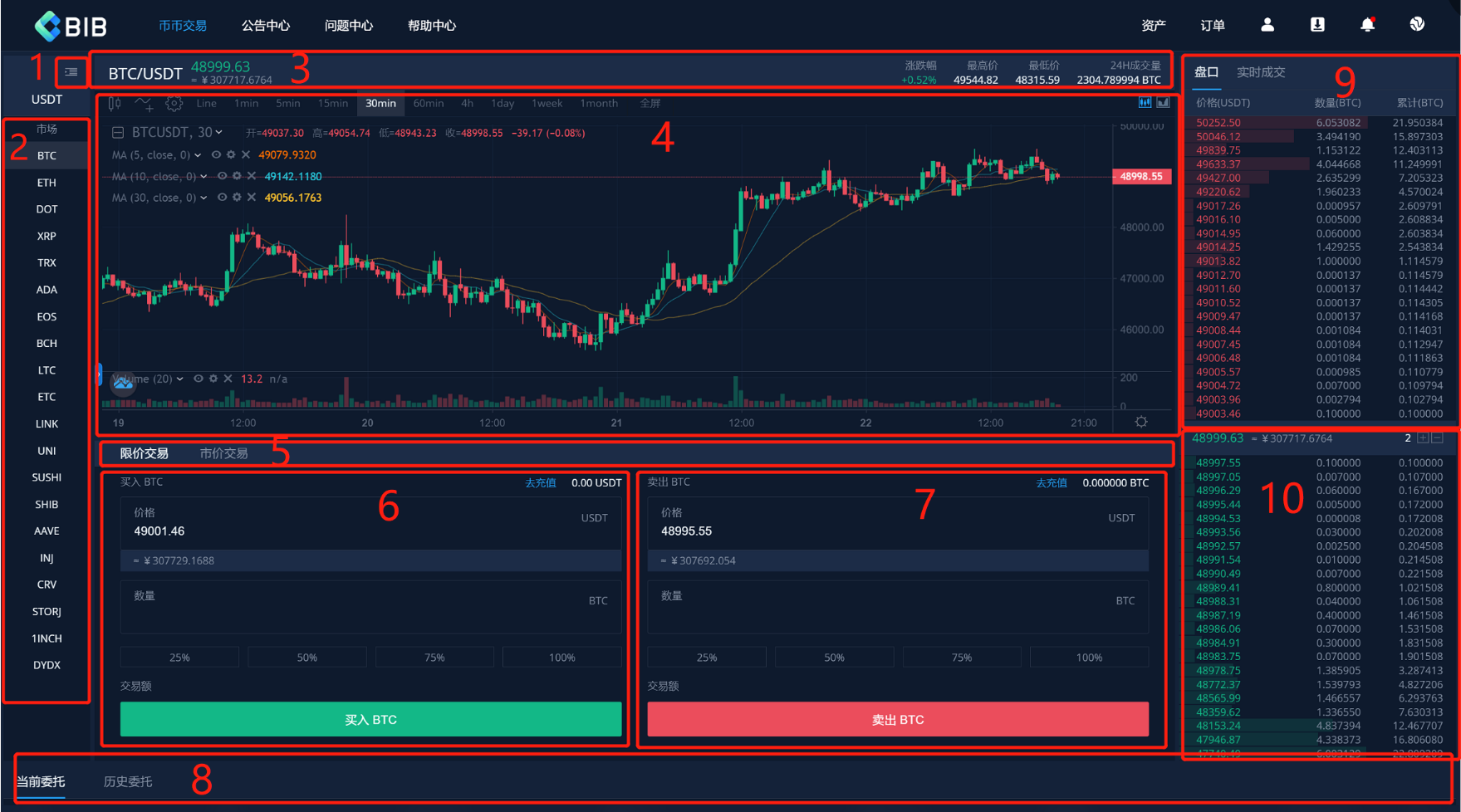Switch to 市价交易 market order tab

coord(223,453)
